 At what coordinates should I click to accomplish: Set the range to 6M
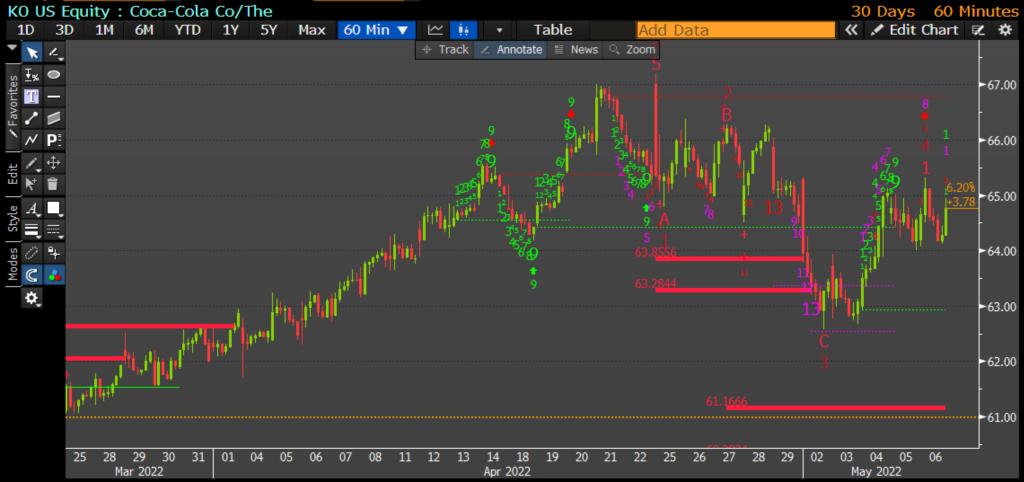tap(144, 30)
